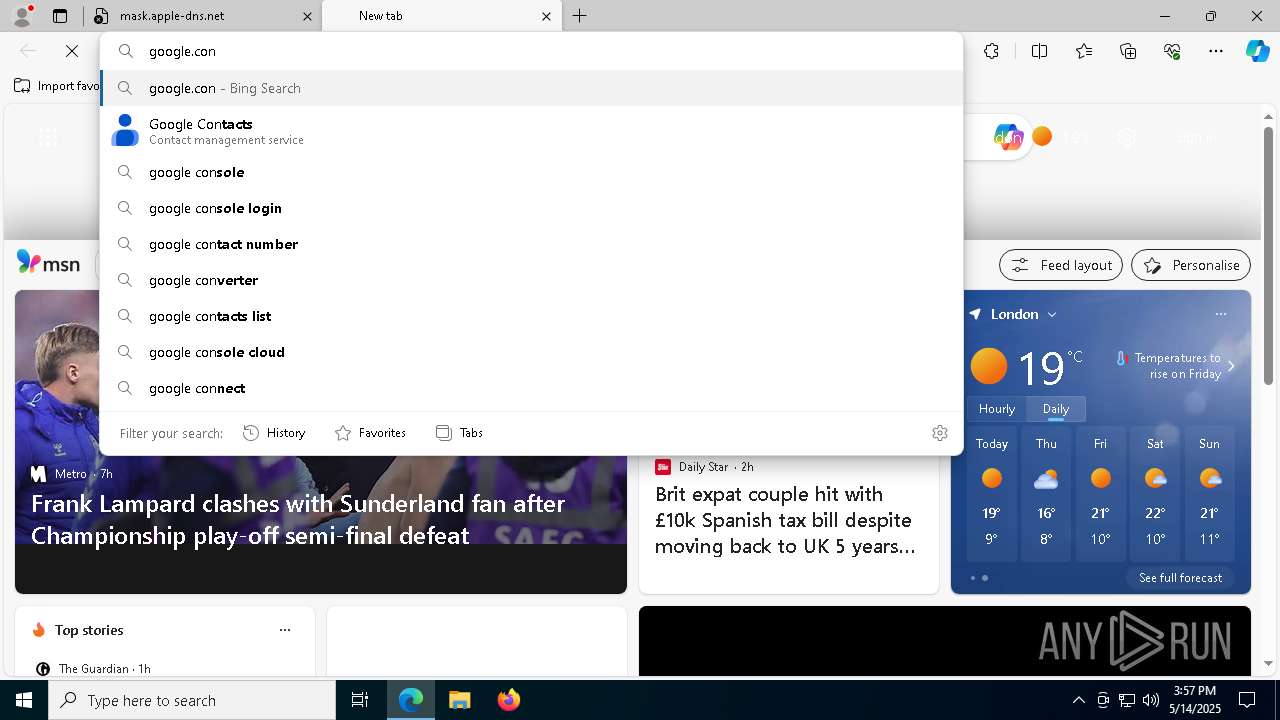The width and height of the screenshot is (1280, 720).
Task: Open Top stories more options ellipsis
Action: [x=285, y=630]
